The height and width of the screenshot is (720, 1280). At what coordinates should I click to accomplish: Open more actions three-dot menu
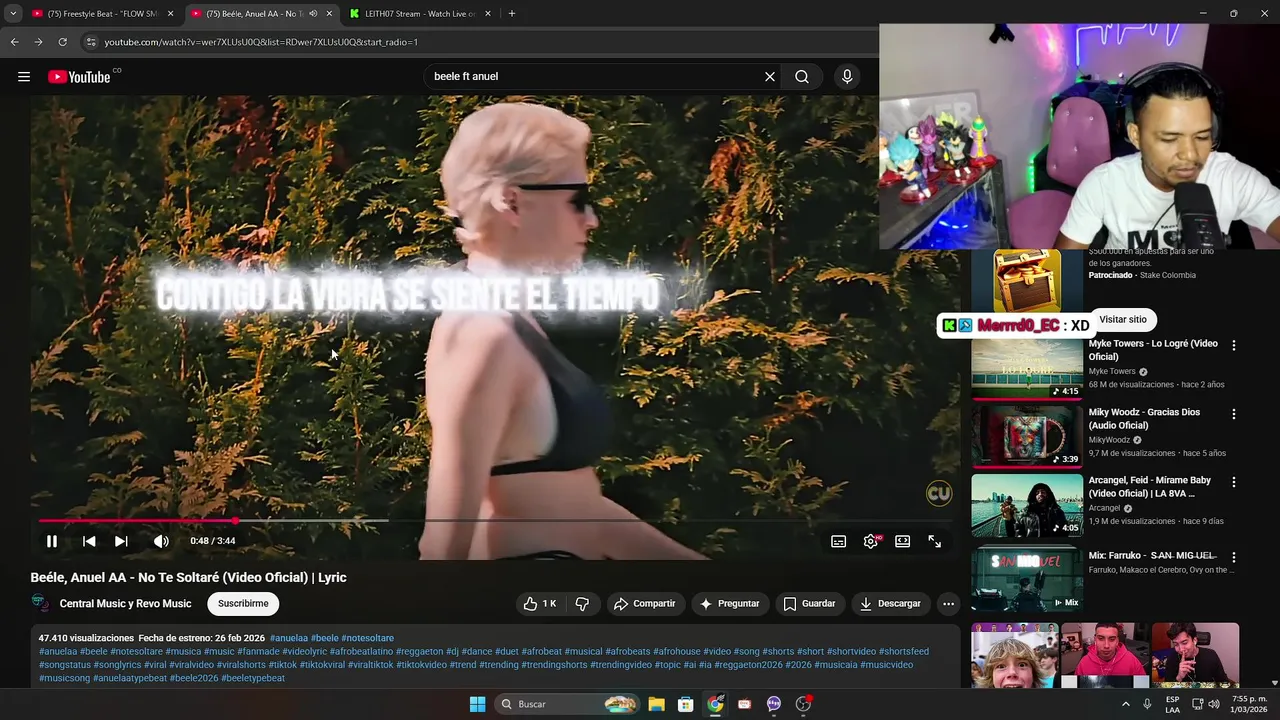pos(948,604)
